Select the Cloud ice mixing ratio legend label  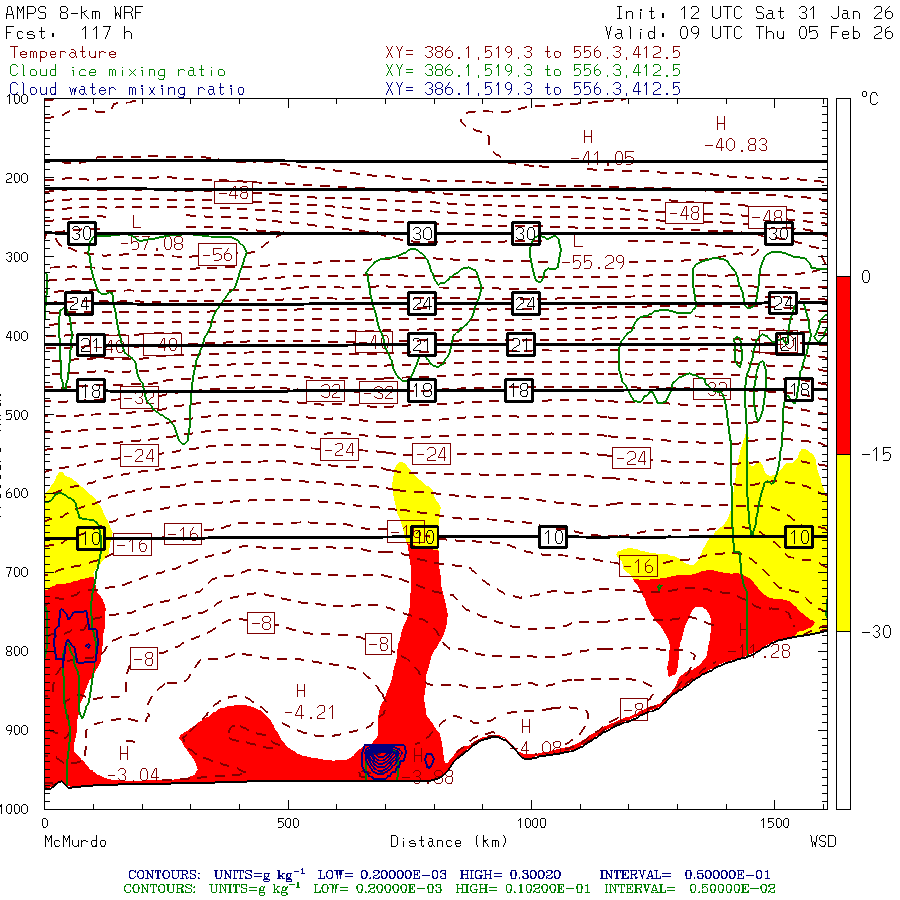(x=117, y=71)
